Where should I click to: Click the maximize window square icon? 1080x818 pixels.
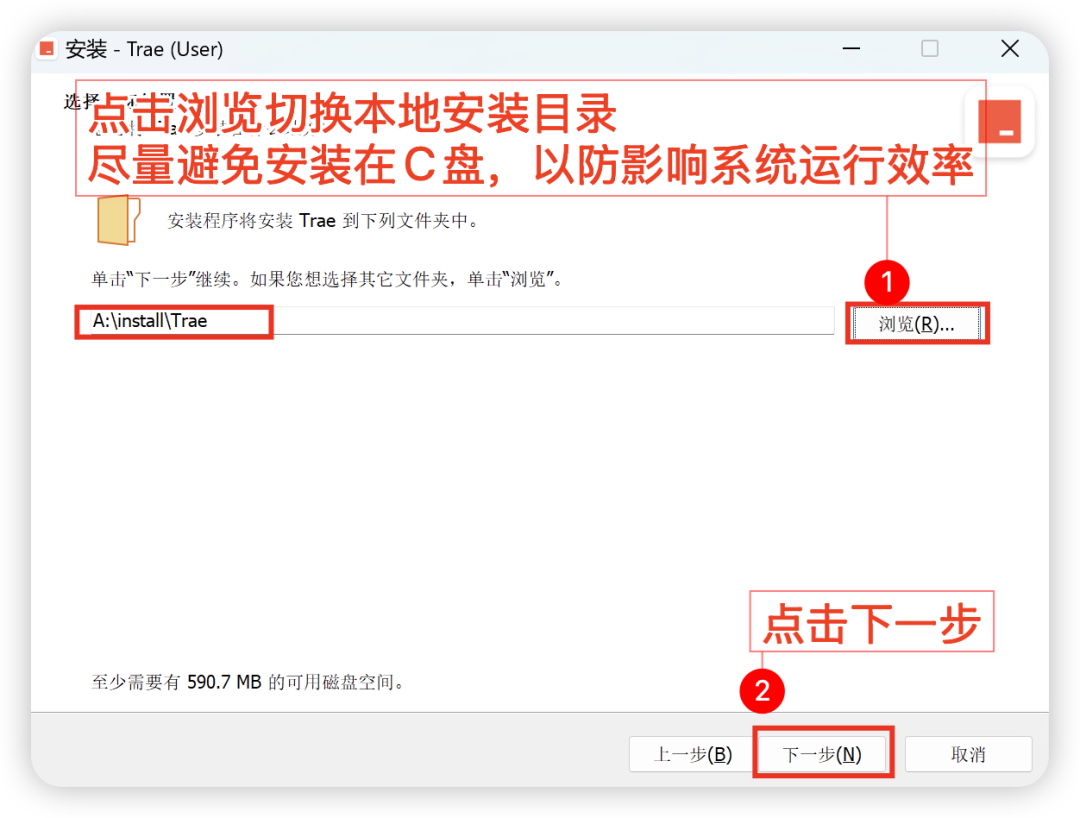(x=930, y=49)
